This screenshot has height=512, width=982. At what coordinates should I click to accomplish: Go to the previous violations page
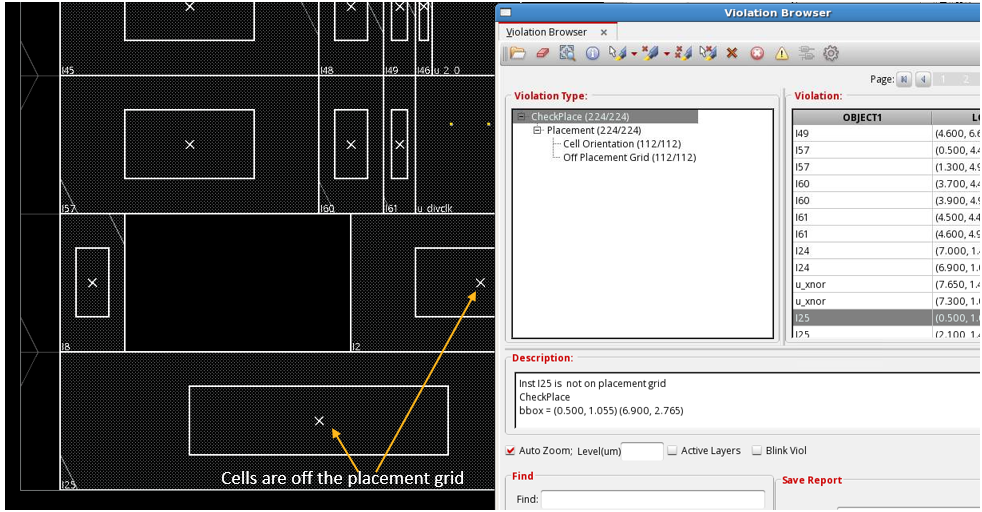pyautogui.click(x=923, y=79)
